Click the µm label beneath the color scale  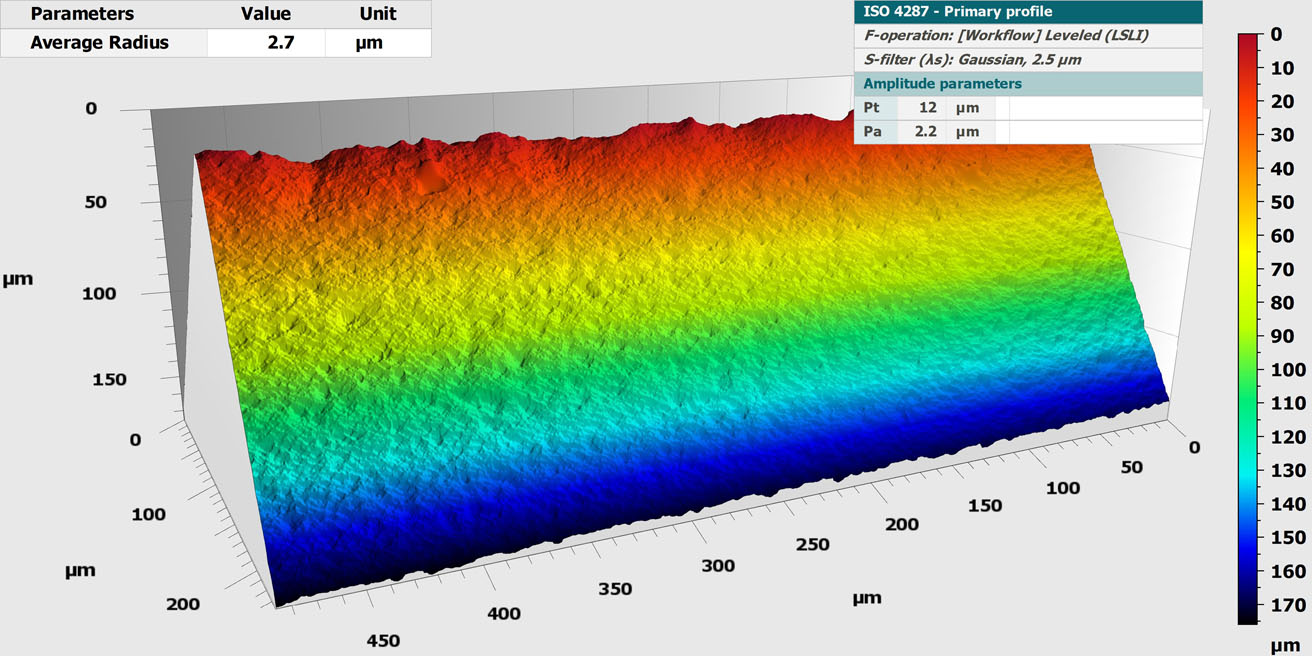(1283, 647)
